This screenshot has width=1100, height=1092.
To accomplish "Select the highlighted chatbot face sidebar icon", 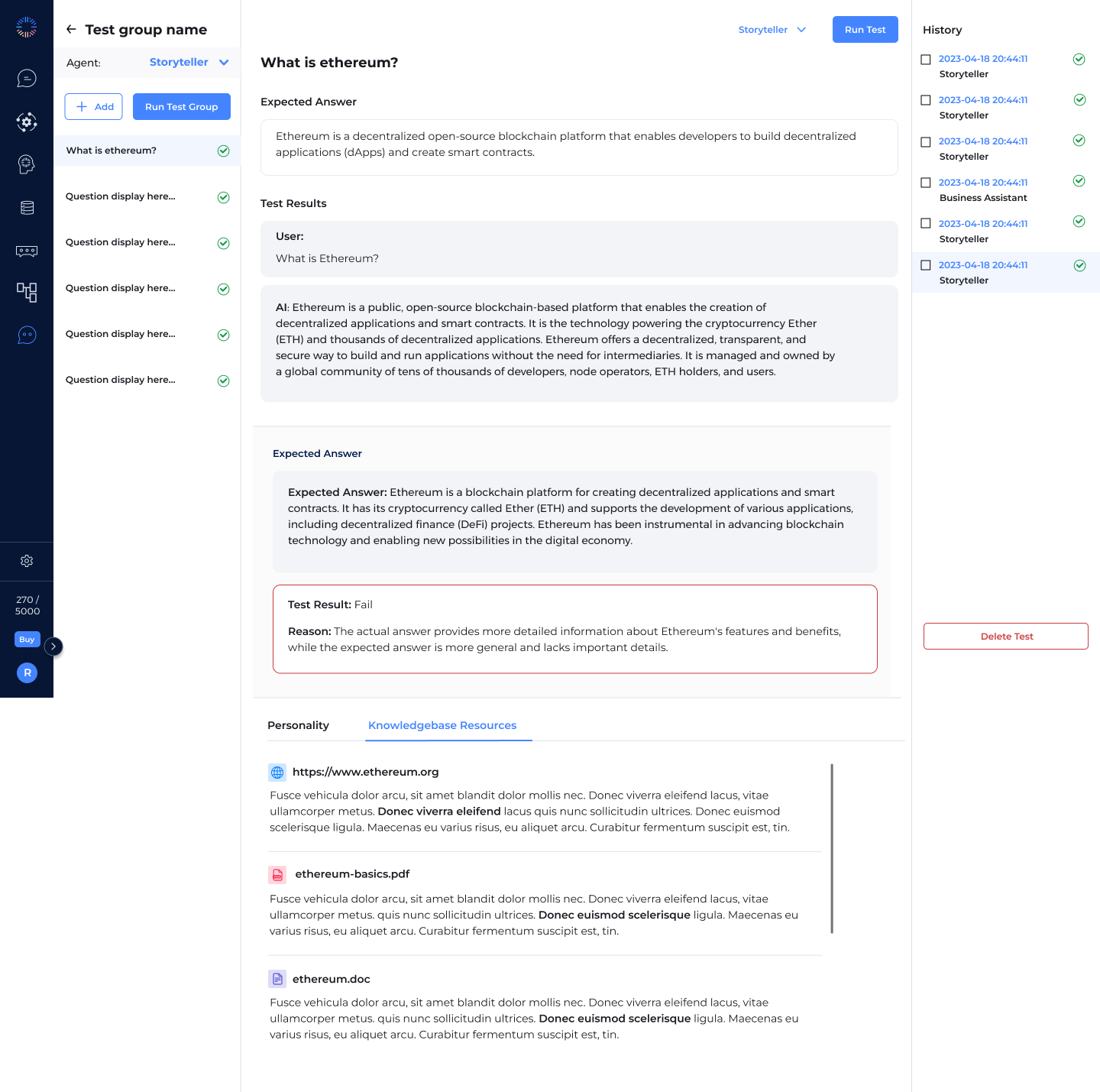I will pyautogui.click(x=27, y=335).
